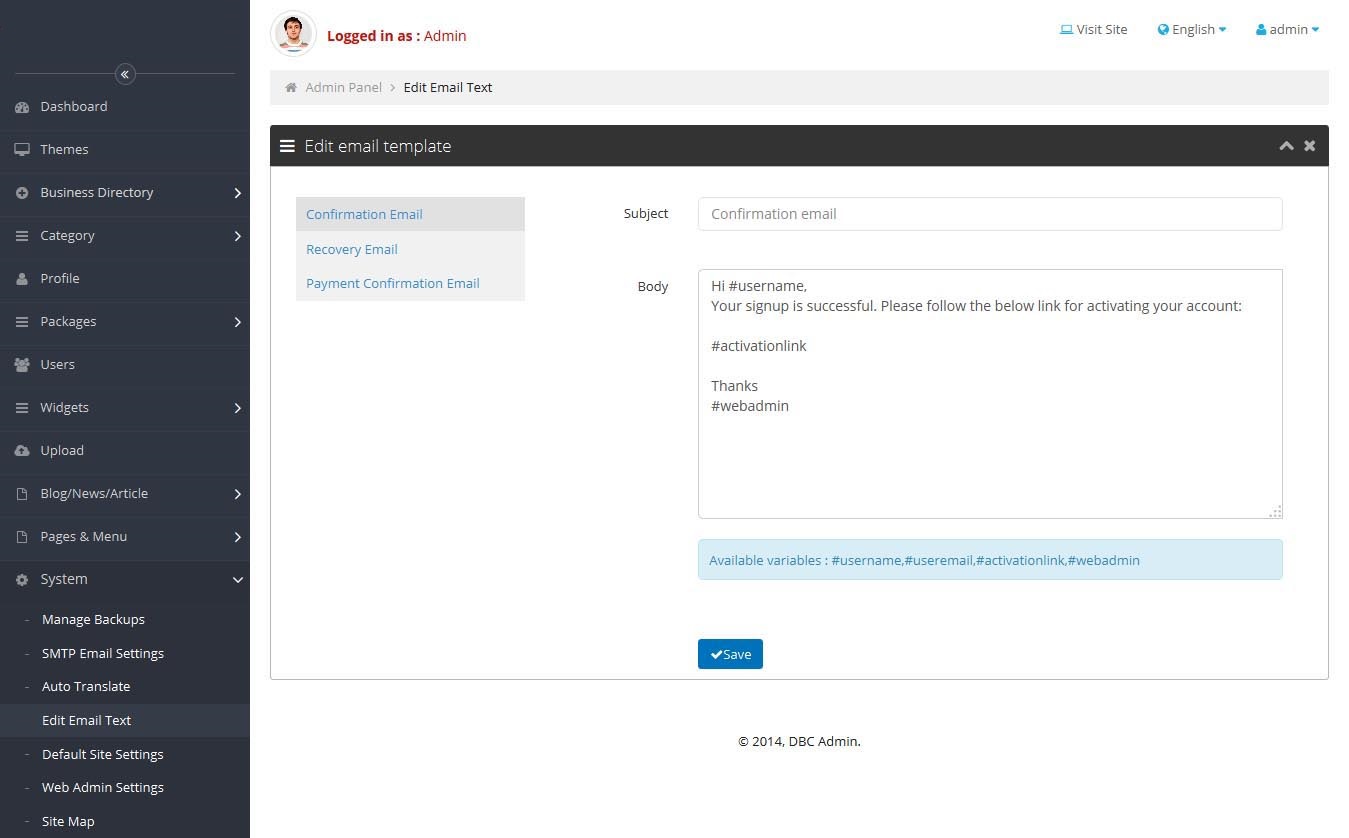The height and width of the screenshot is (838, 1349).
Task: Click the Upload cloud icon
Action: coord(22,451)
